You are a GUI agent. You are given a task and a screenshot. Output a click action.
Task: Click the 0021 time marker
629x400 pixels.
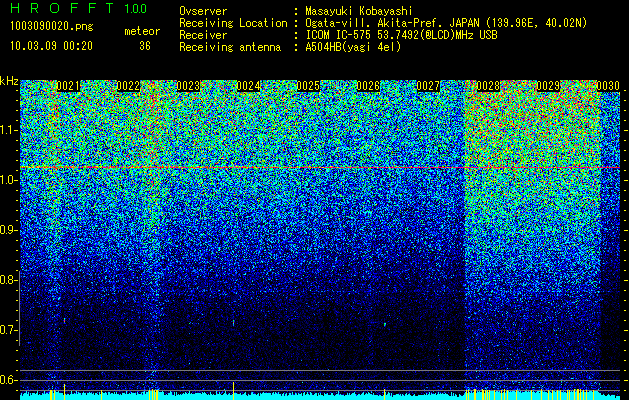click(x=68, y=86)
